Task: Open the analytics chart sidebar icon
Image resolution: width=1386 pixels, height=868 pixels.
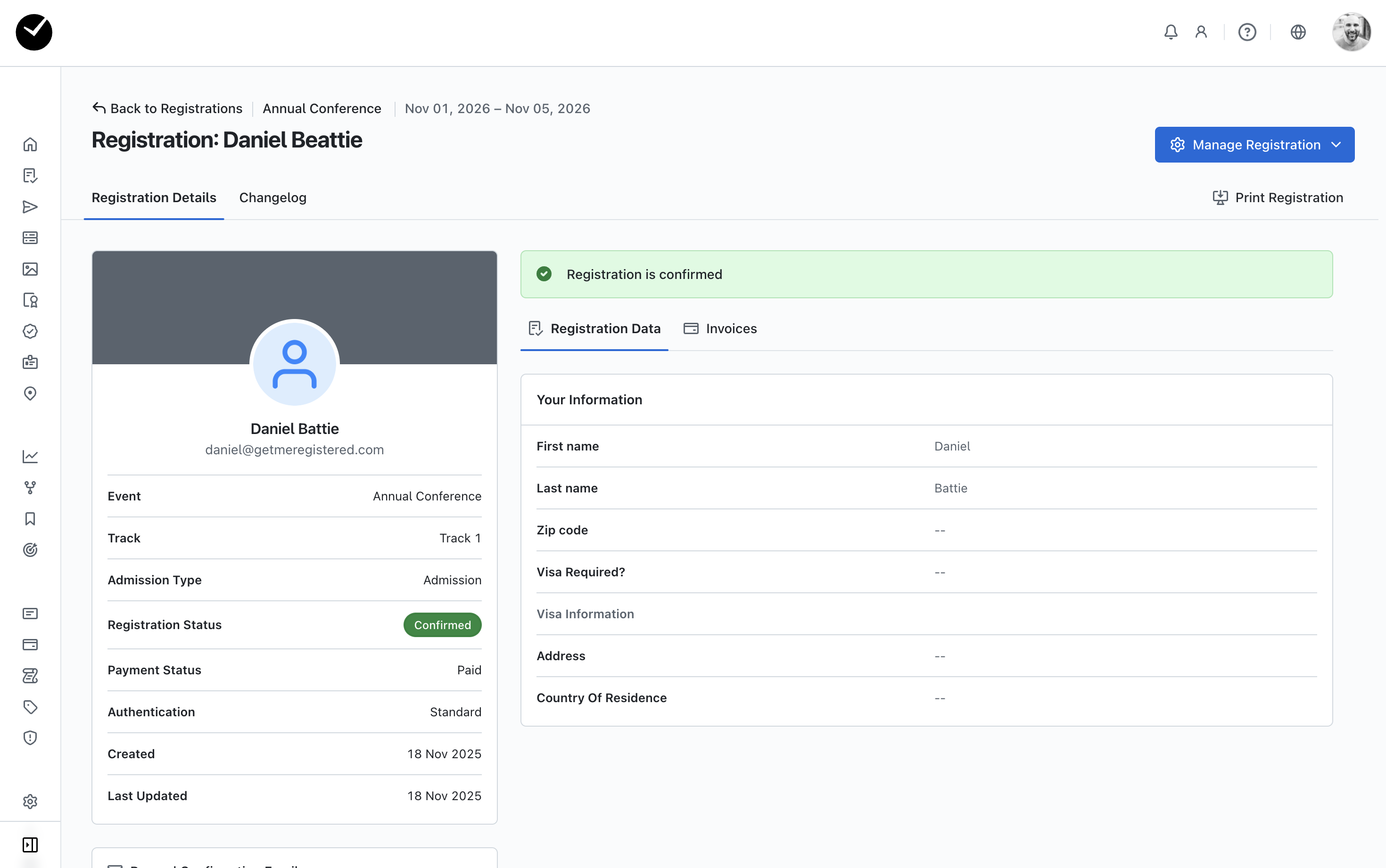Action: pyautogui.click(x=30, y=457)
